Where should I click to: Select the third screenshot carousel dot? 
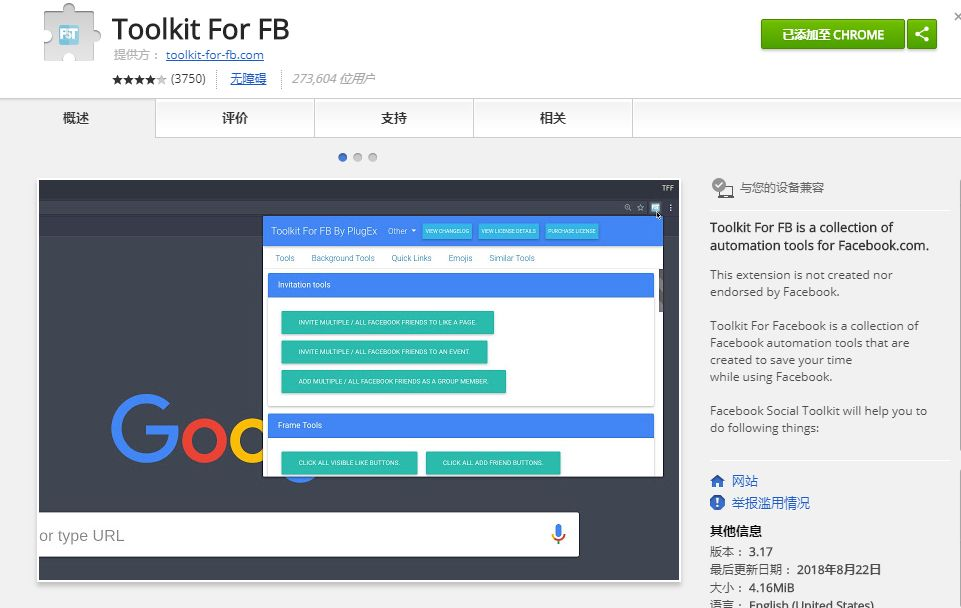(x=373, y=158)
